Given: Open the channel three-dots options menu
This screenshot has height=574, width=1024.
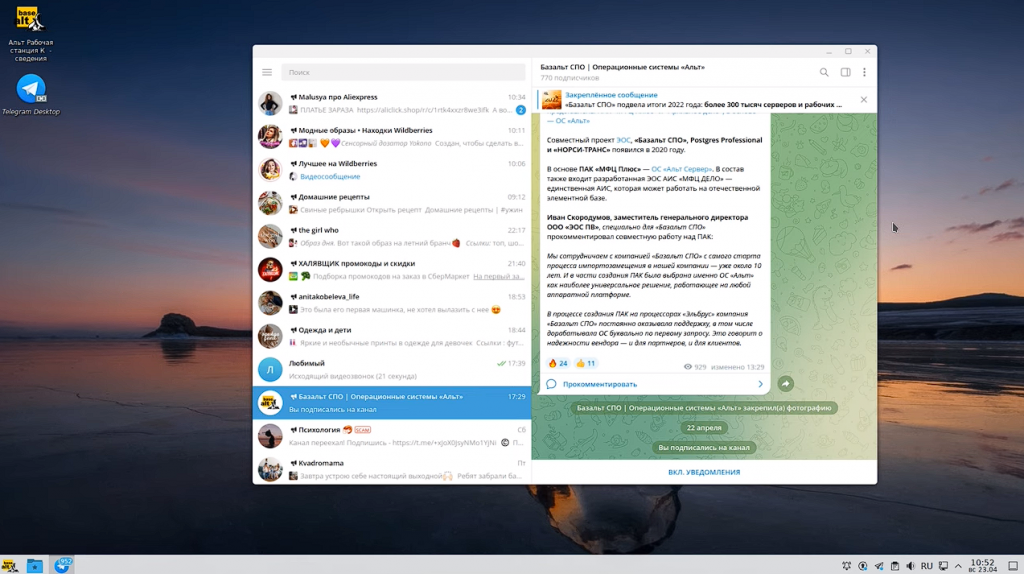Looking at the screenshot, I should (x=865, y=72).
